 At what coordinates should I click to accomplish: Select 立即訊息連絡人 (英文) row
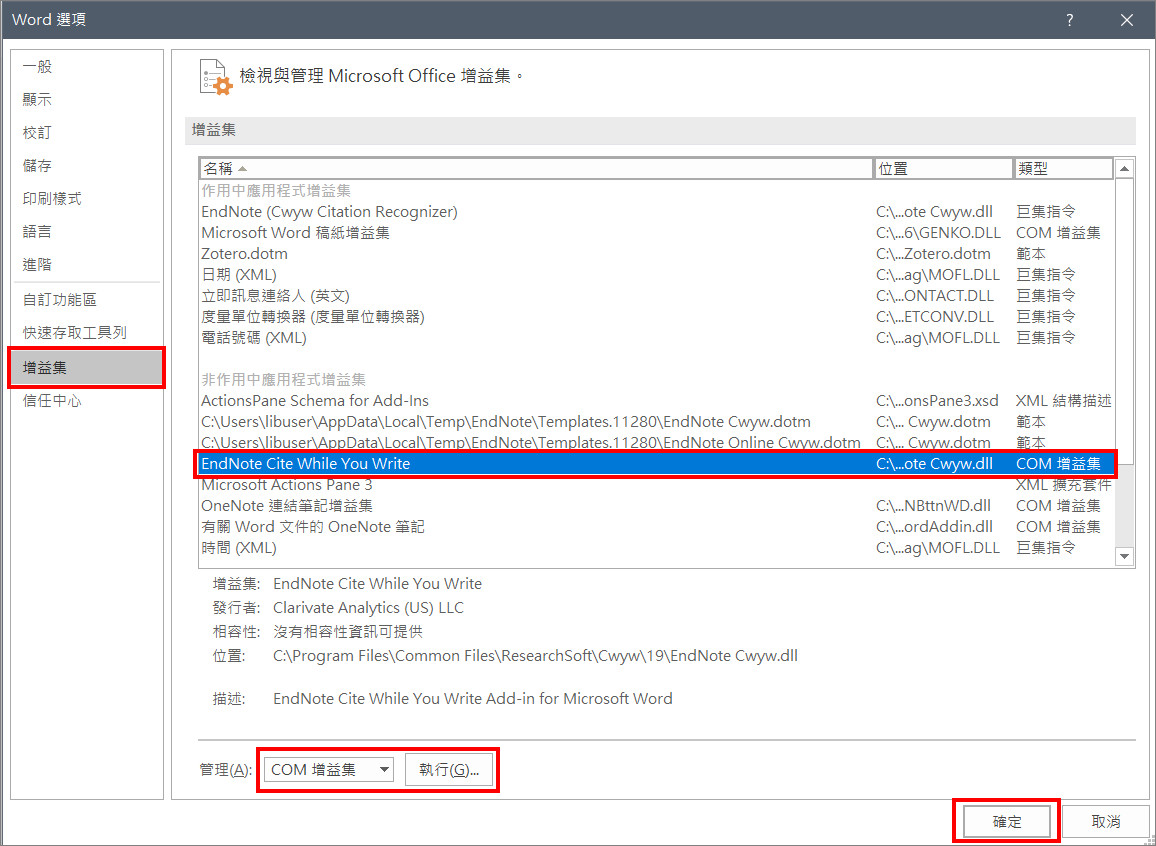pyautogui.click(x=657, y=296)
